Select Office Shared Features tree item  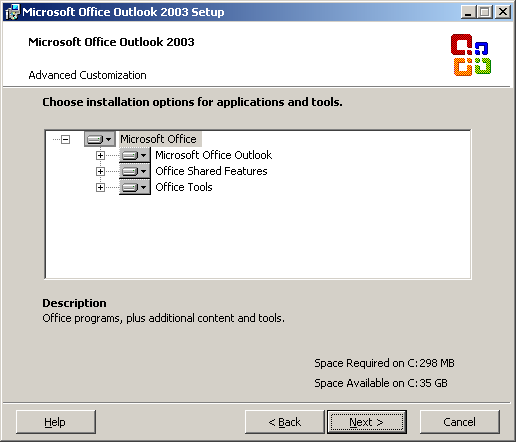[x=211, y=171]
